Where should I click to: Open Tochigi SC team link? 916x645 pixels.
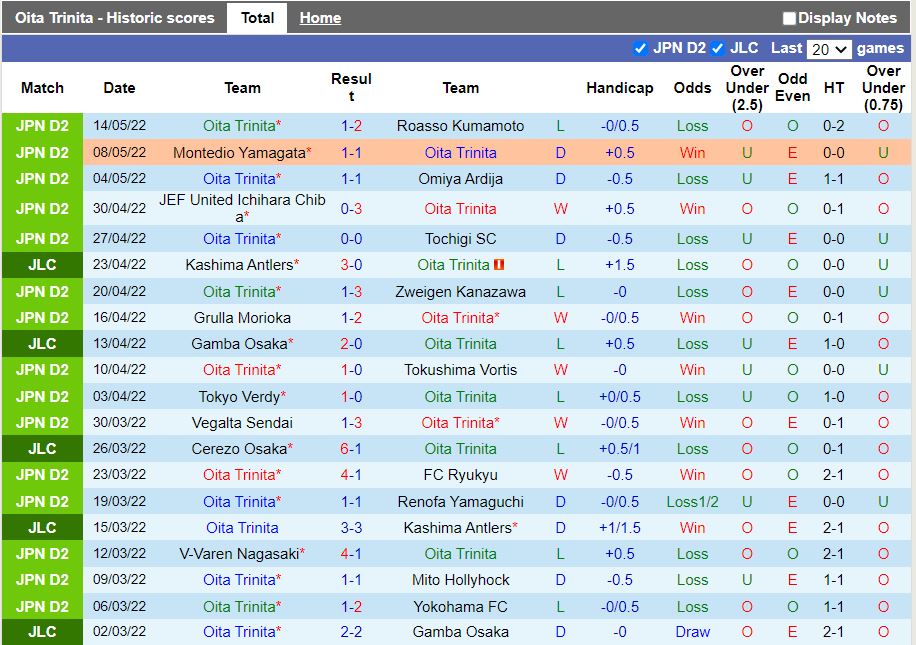(460, 239)
